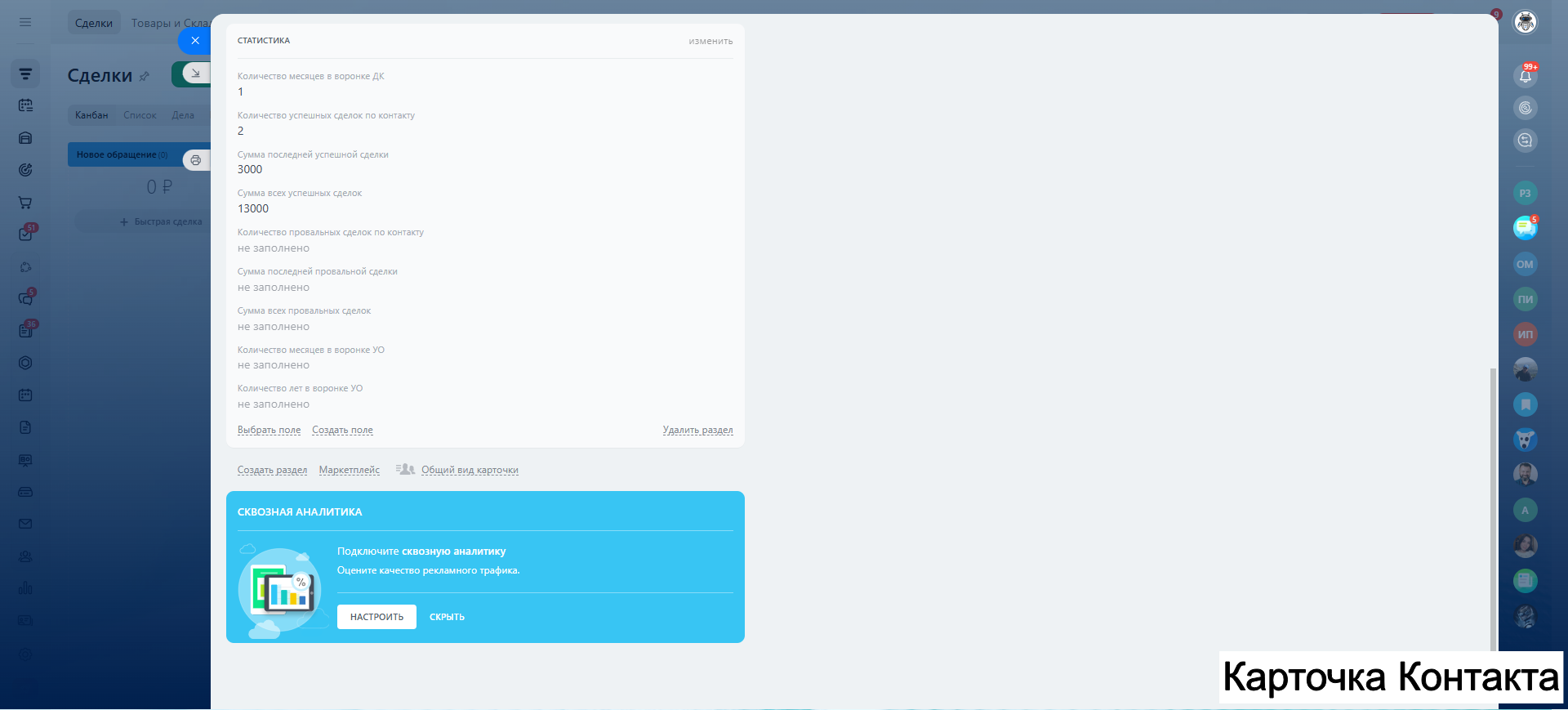The height and width of the screenshot is (710, 1568).
Task: Open the ПИ chat avatar
Action: click(x=1526, y=299)
